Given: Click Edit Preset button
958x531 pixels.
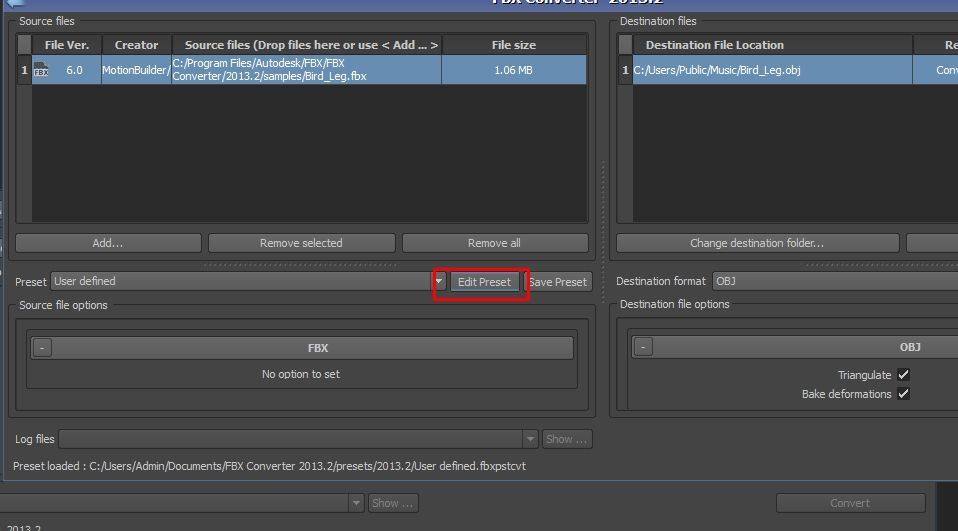Looking at the screenshot, I should pos(484,282).
